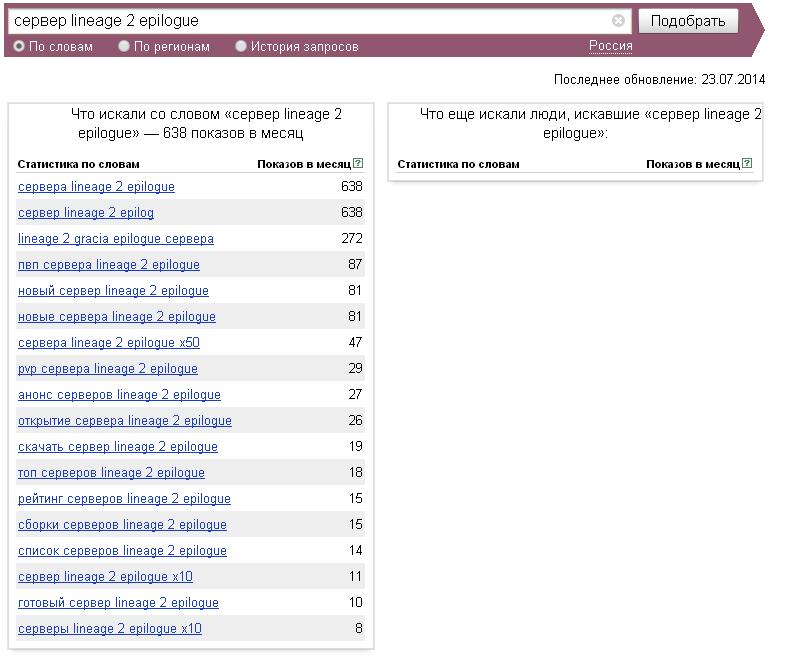Open help icon in right panel 'Показов в месяц'
The height and width of the screenshot is (658, 787).
747,163
